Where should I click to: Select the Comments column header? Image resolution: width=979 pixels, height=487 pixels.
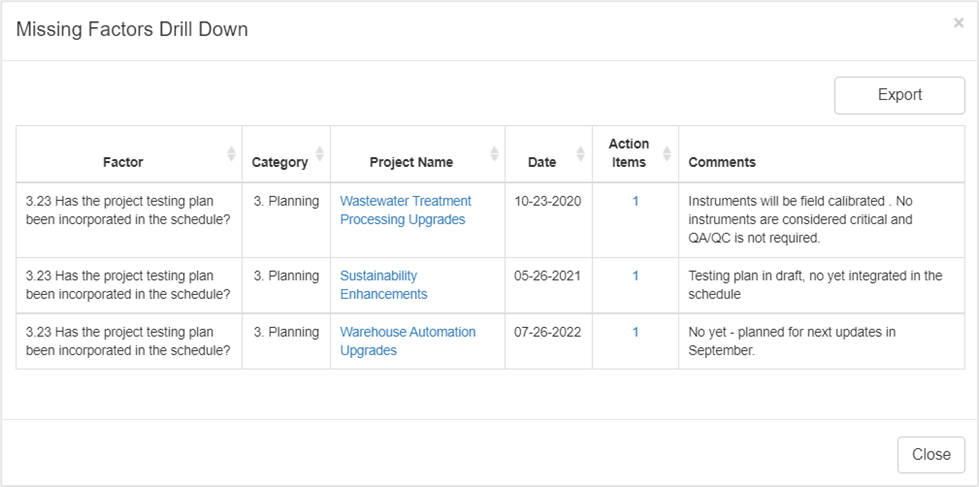tap(722, 162)
